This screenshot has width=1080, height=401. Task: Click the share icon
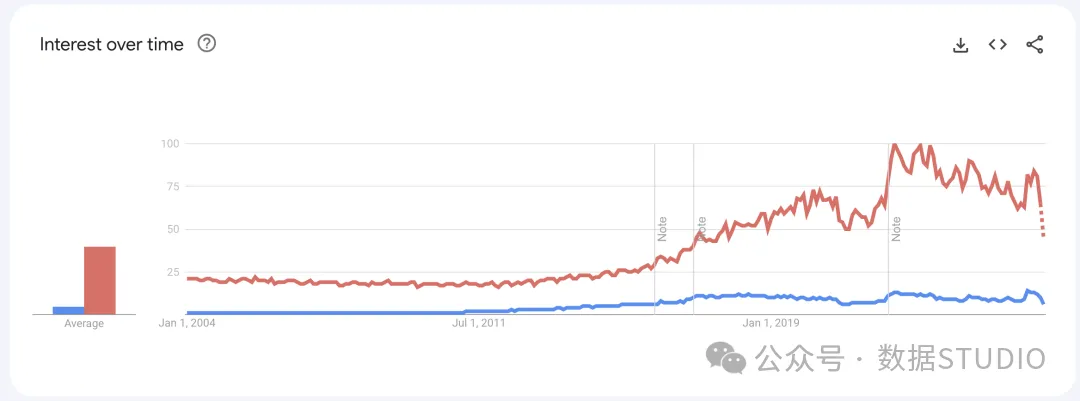[1035, 44]
